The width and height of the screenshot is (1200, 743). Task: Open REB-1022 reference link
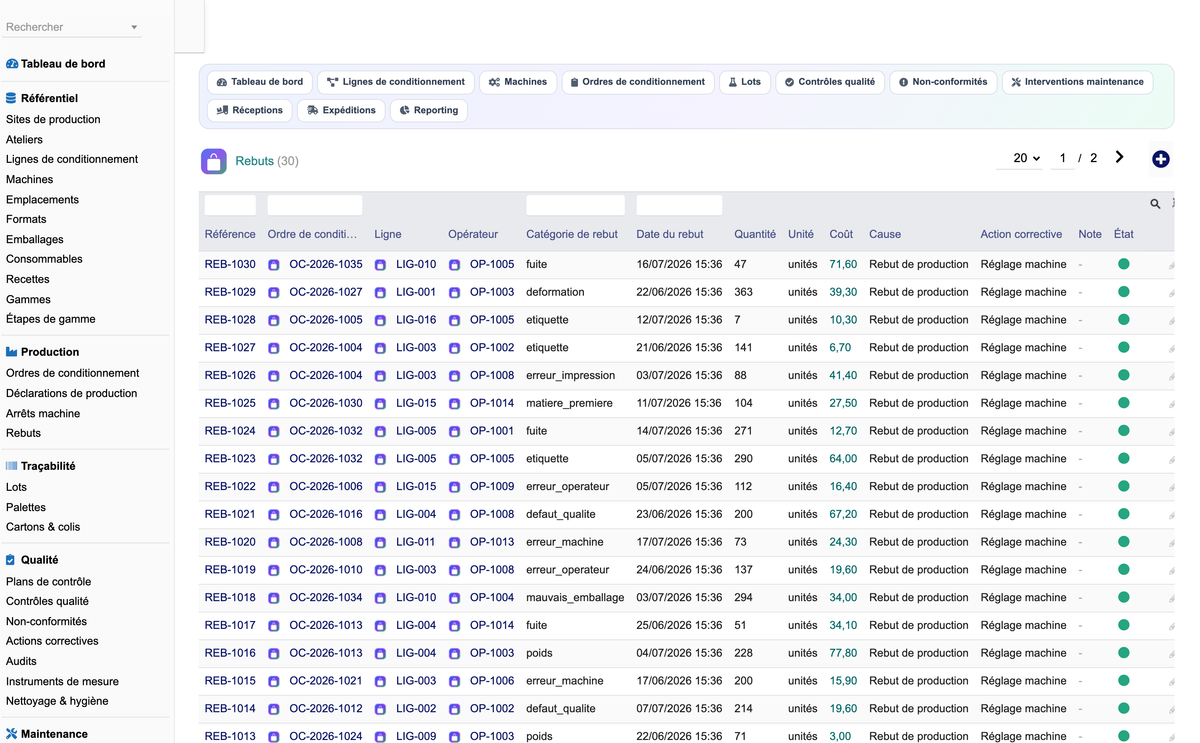(230, 487)
